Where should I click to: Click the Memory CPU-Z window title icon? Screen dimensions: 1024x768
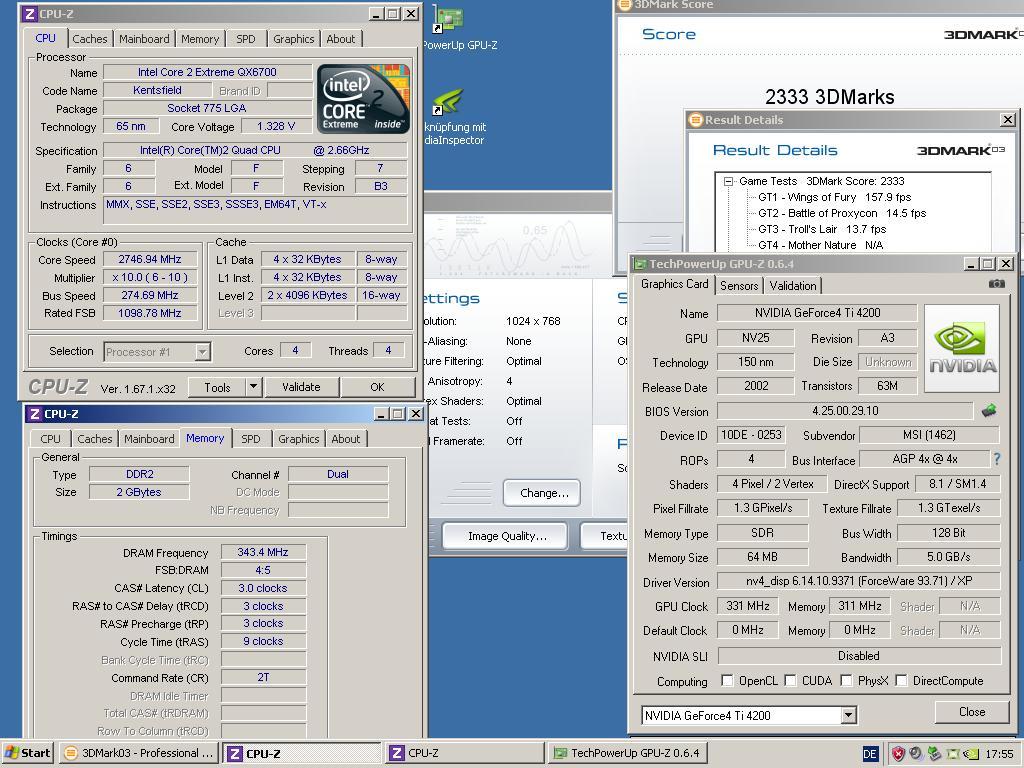35,414
